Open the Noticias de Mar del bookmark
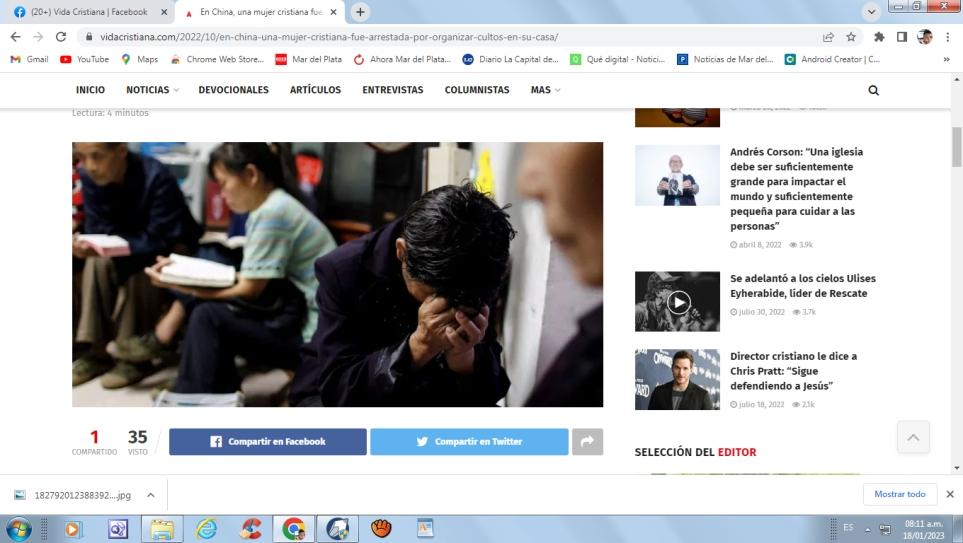Screen dimensions: 963x543 725,60
